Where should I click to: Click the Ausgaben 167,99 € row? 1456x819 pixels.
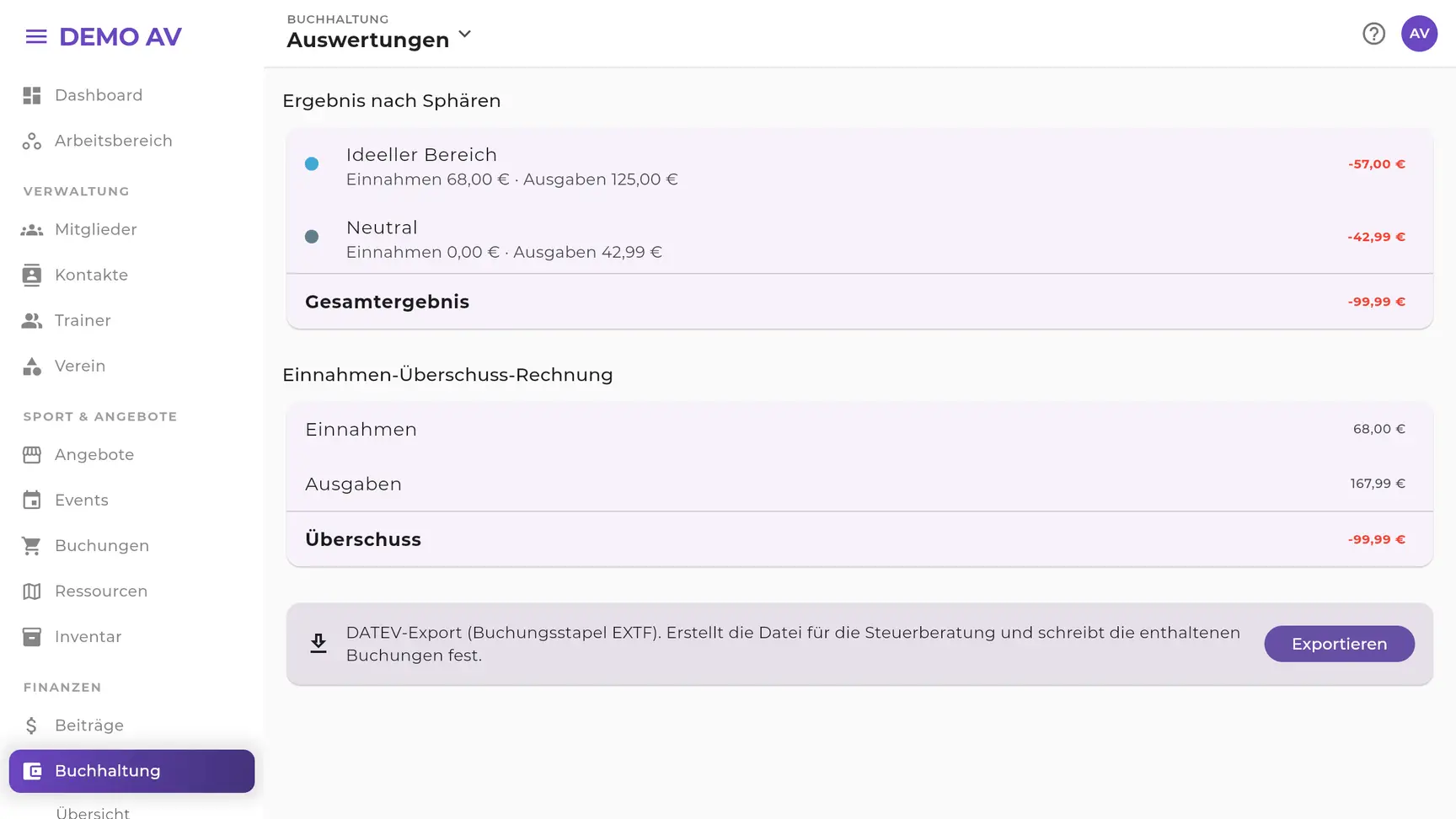(x=859, y=484)
